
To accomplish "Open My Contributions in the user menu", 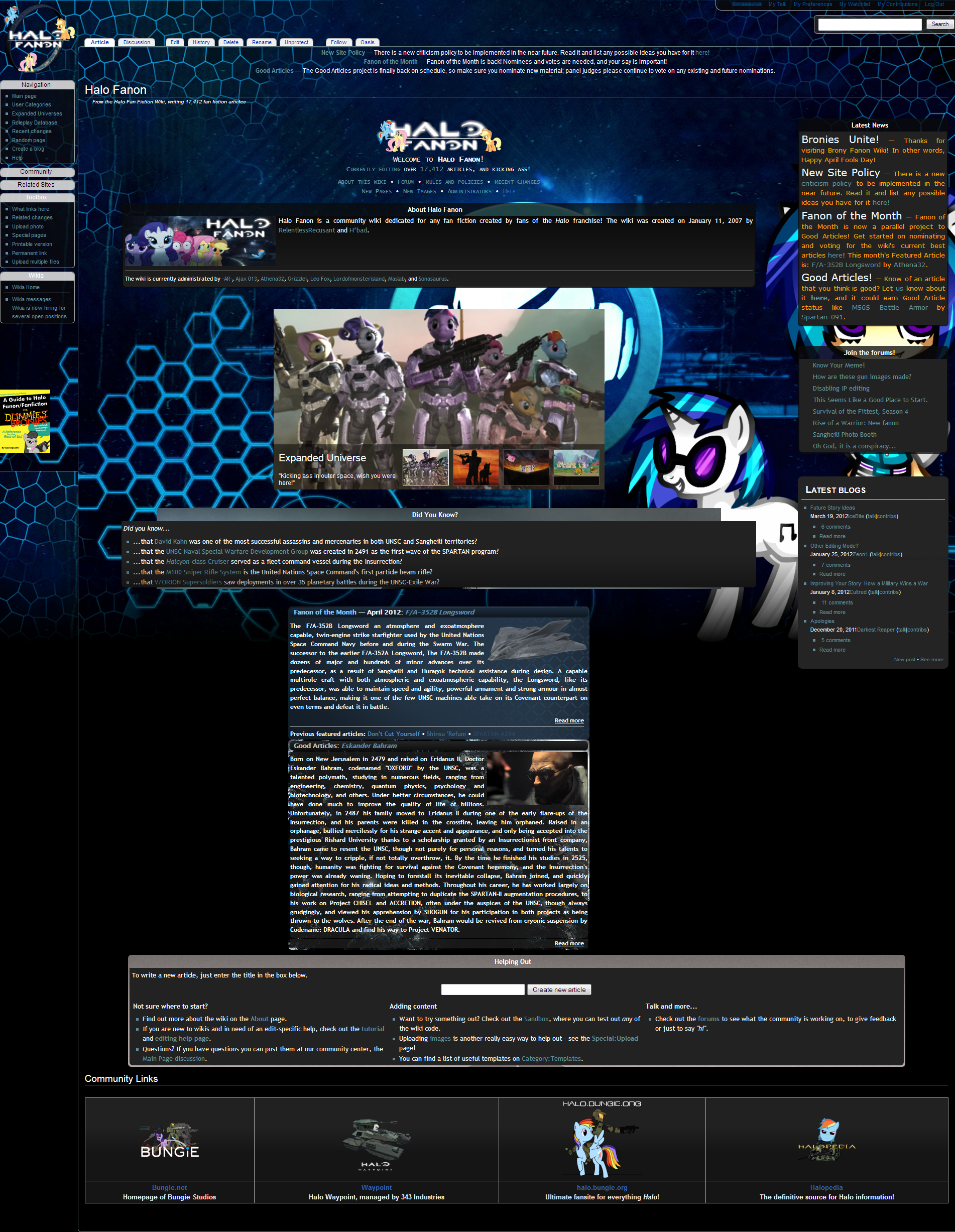I will click(x=897, y=5).
